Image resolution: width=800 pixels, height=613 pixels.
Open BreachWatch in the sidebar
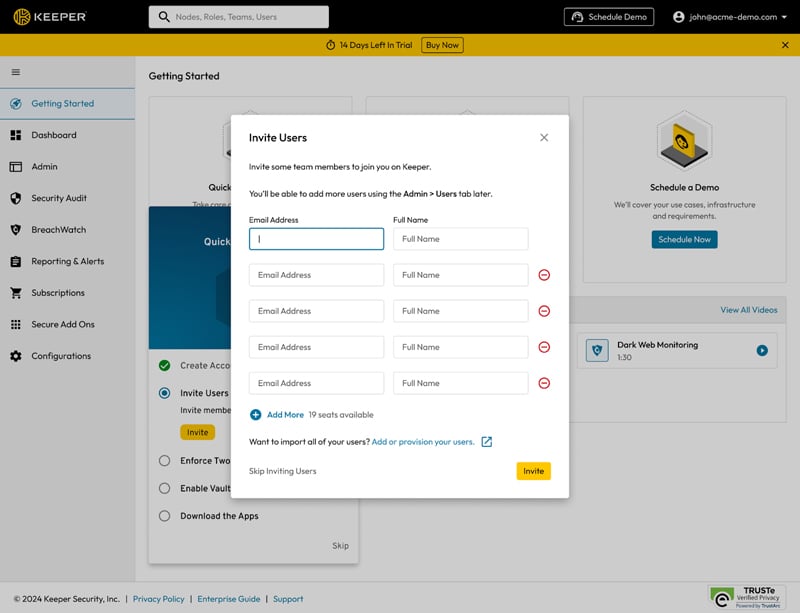[58, 230]
